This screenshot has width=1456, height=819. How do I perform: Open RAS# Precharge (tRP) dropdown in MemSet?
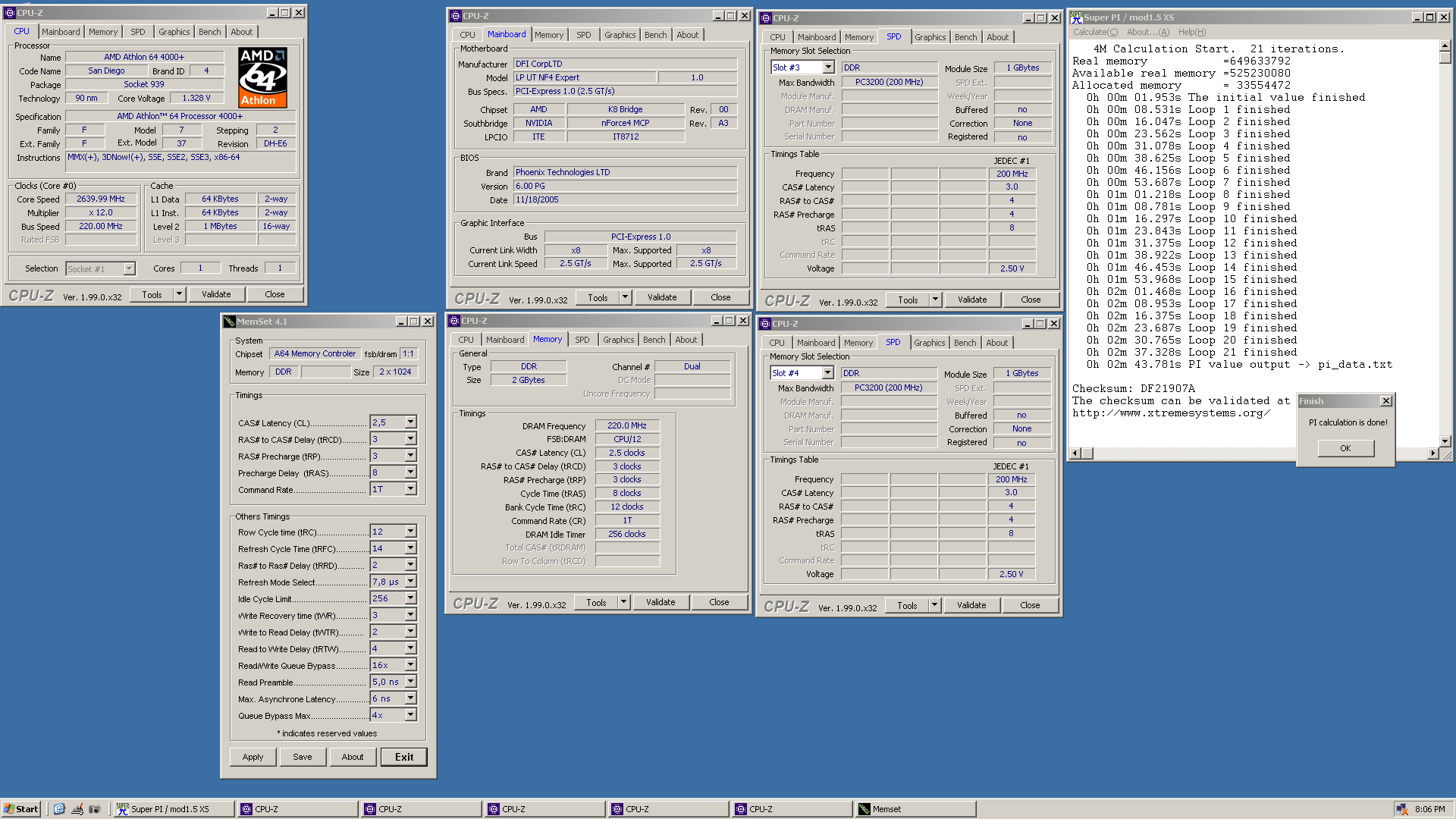coord(410,456)
